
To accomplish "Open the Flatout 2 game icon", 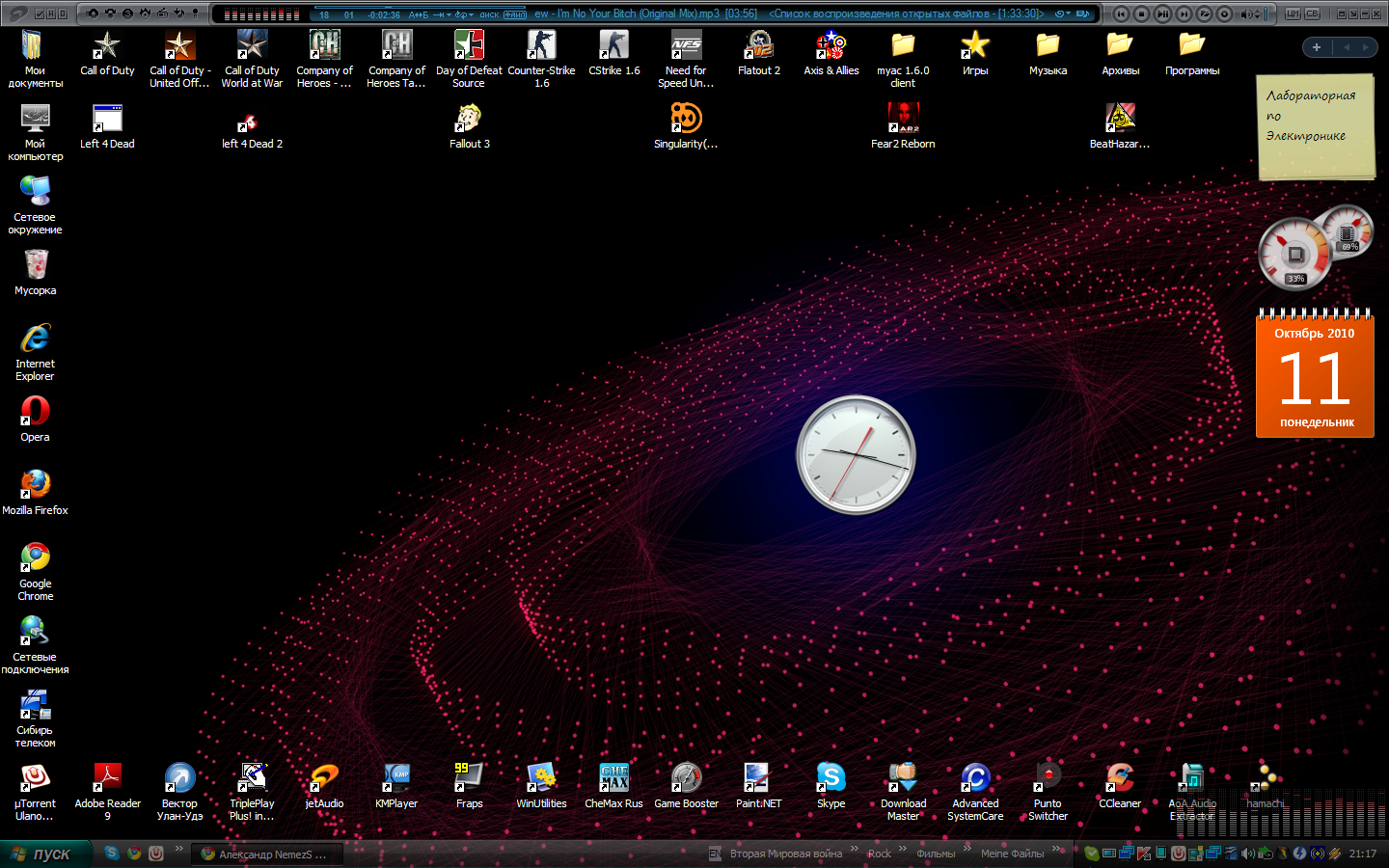I will click(x=759, y=46).
